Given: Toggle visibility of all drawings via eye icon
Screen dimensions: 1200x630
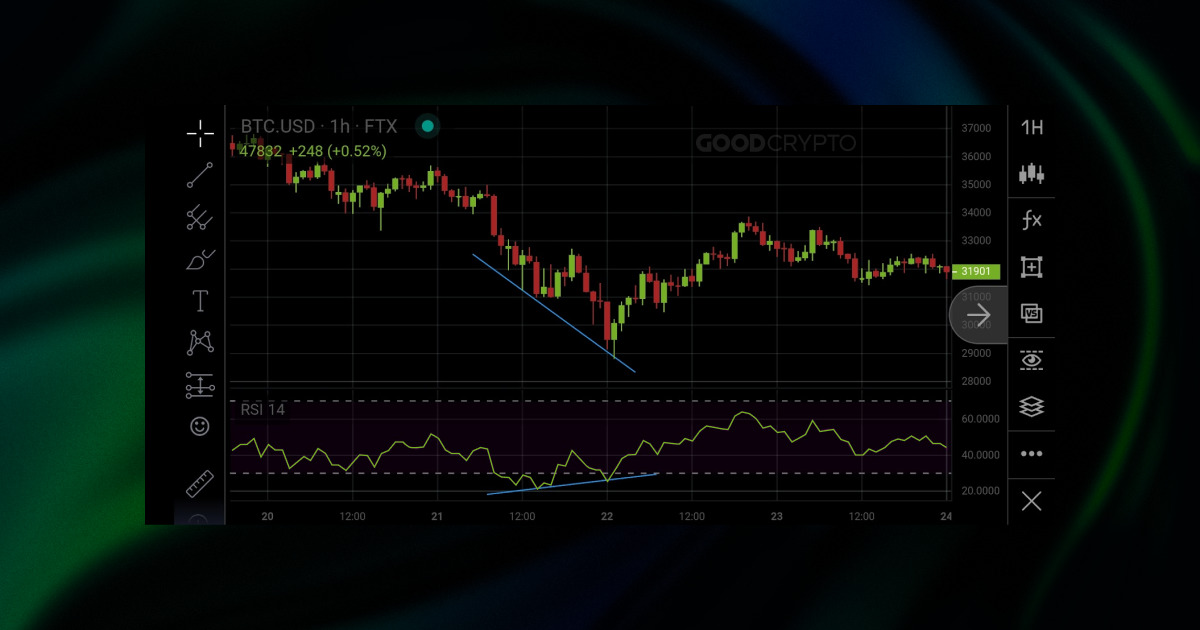Looking at the screenshot, I should [x=1032, y=359].
